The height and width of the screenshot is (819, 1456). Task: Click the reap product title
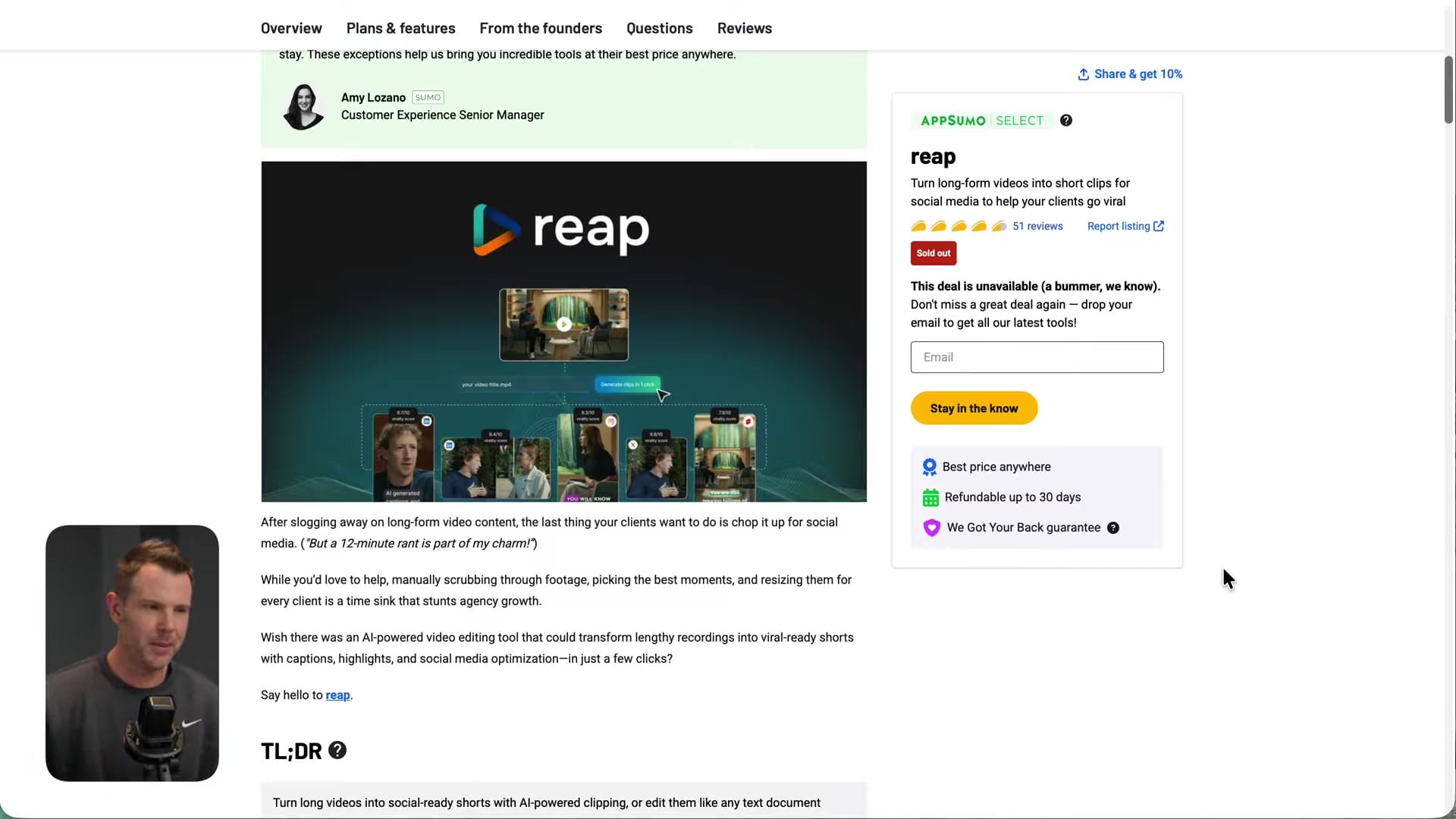[x=933, y=157]
